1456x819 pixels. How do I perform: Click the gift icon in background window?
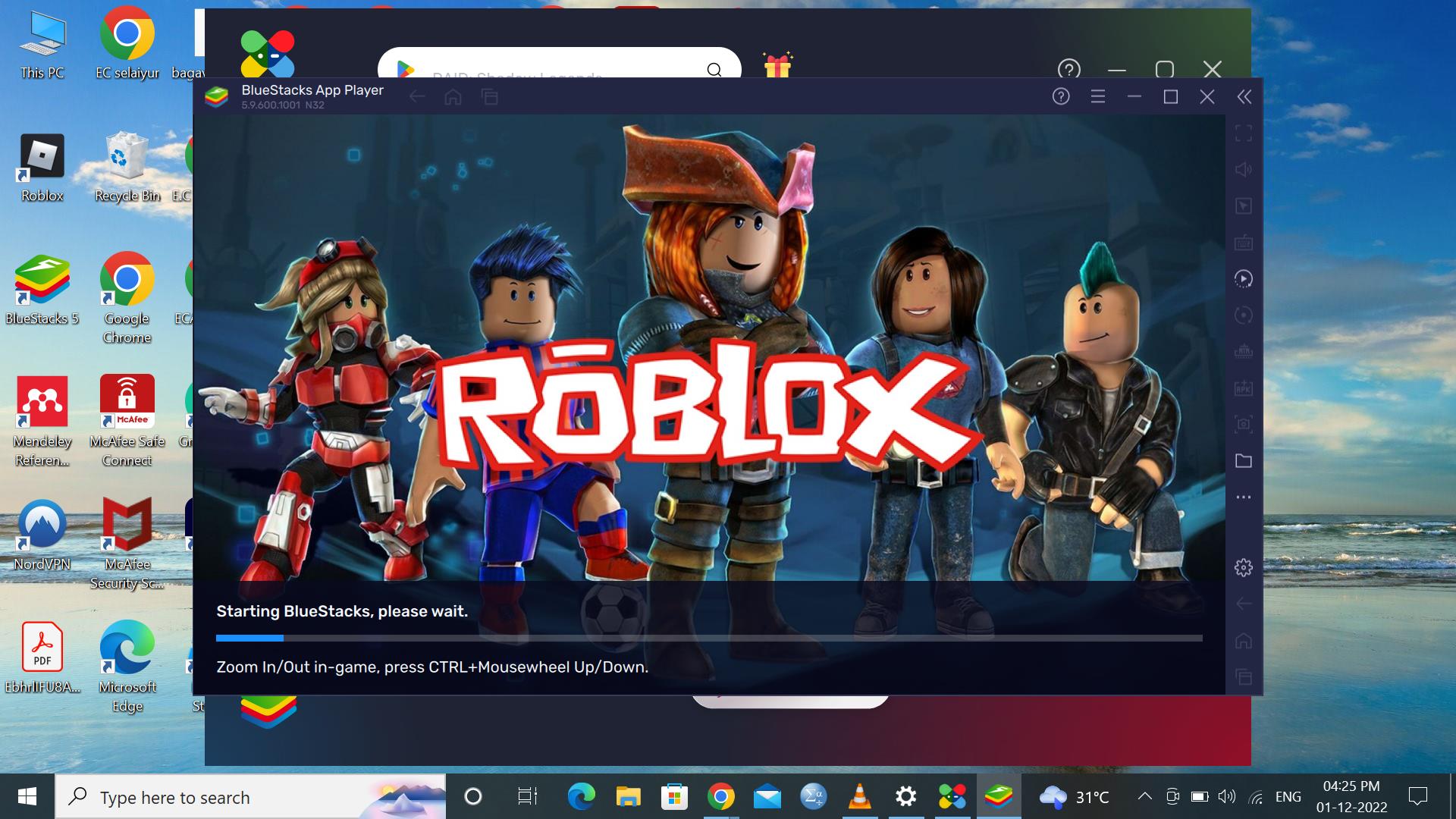(x=778, y=65)
